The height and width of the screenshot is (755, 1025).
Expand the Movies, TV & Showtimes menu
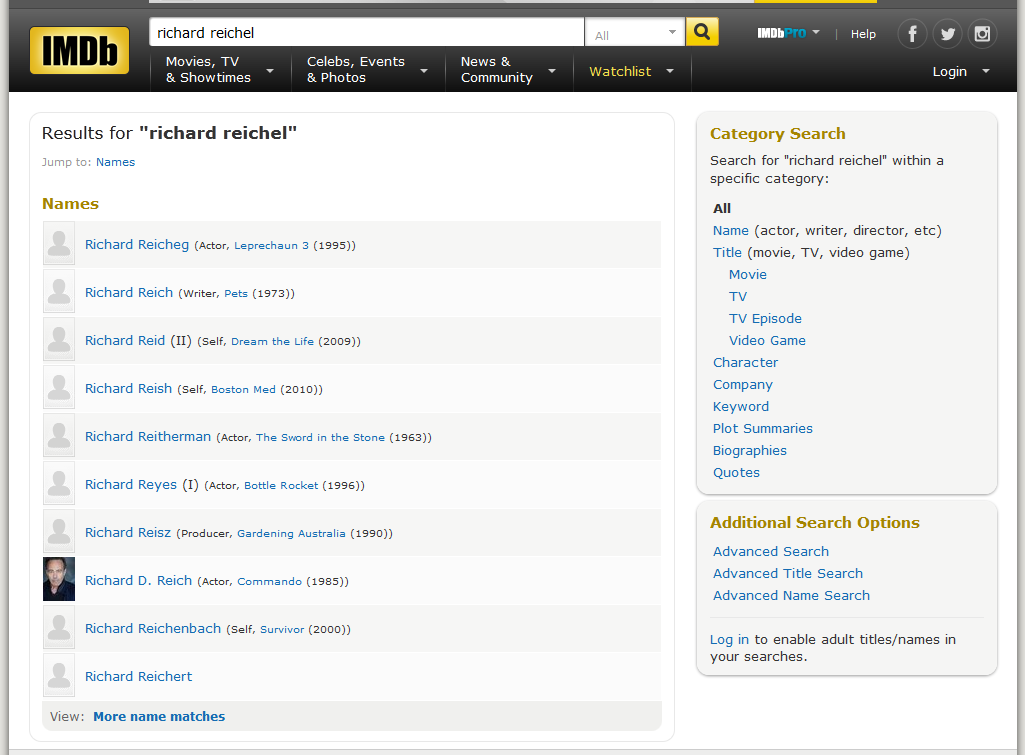pyautogui.click(x=220, y=70)
